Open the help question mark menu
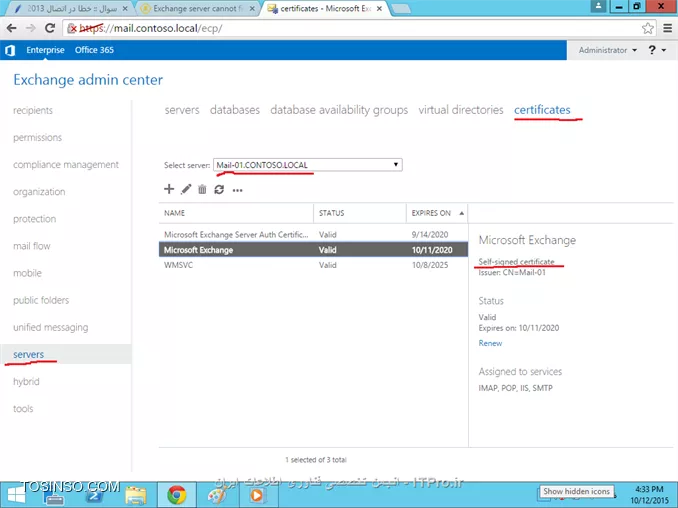This screenshot has width=678, height=508. (x=656, y=50)
